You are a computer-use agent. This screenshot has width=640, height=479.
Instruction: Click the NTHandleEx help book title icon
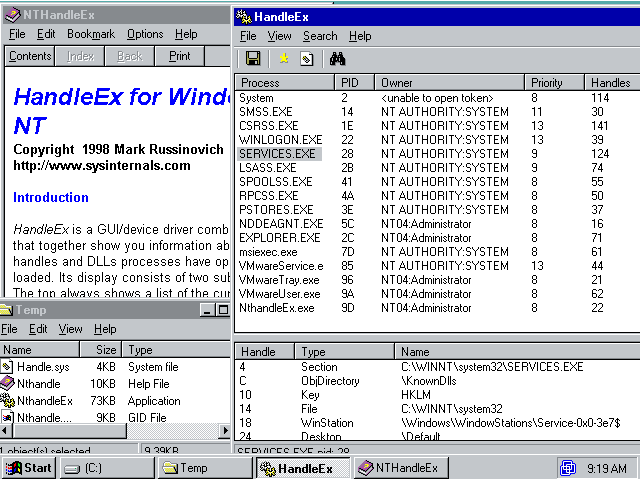pyautogui.click(x=13, y=15)
